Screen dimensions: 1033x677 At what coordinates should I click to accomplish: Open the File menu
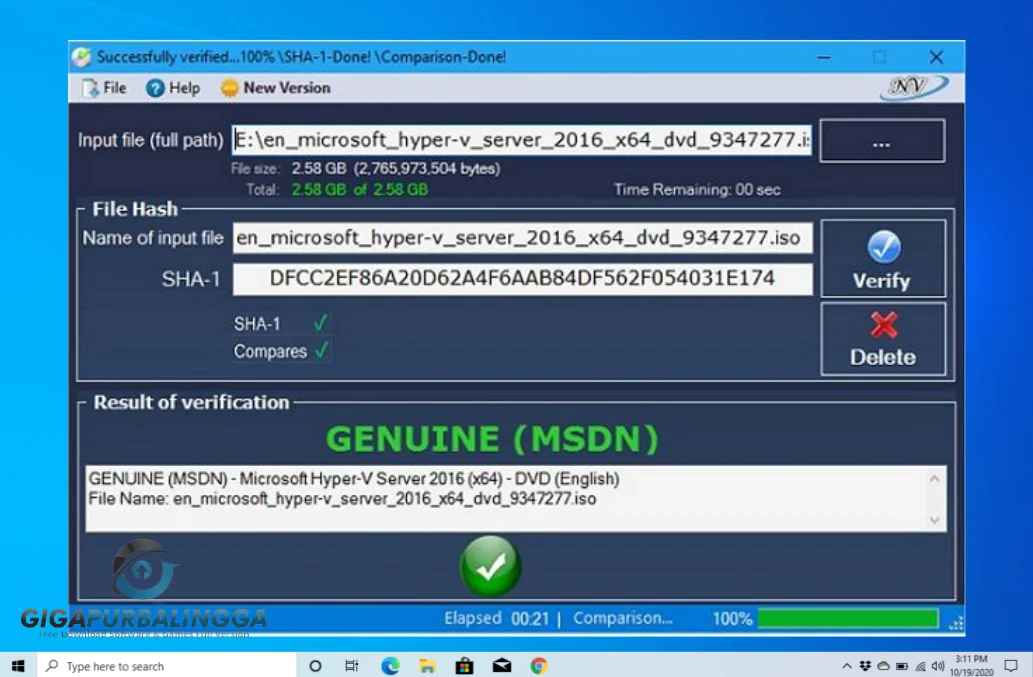(x=104, y=88)
